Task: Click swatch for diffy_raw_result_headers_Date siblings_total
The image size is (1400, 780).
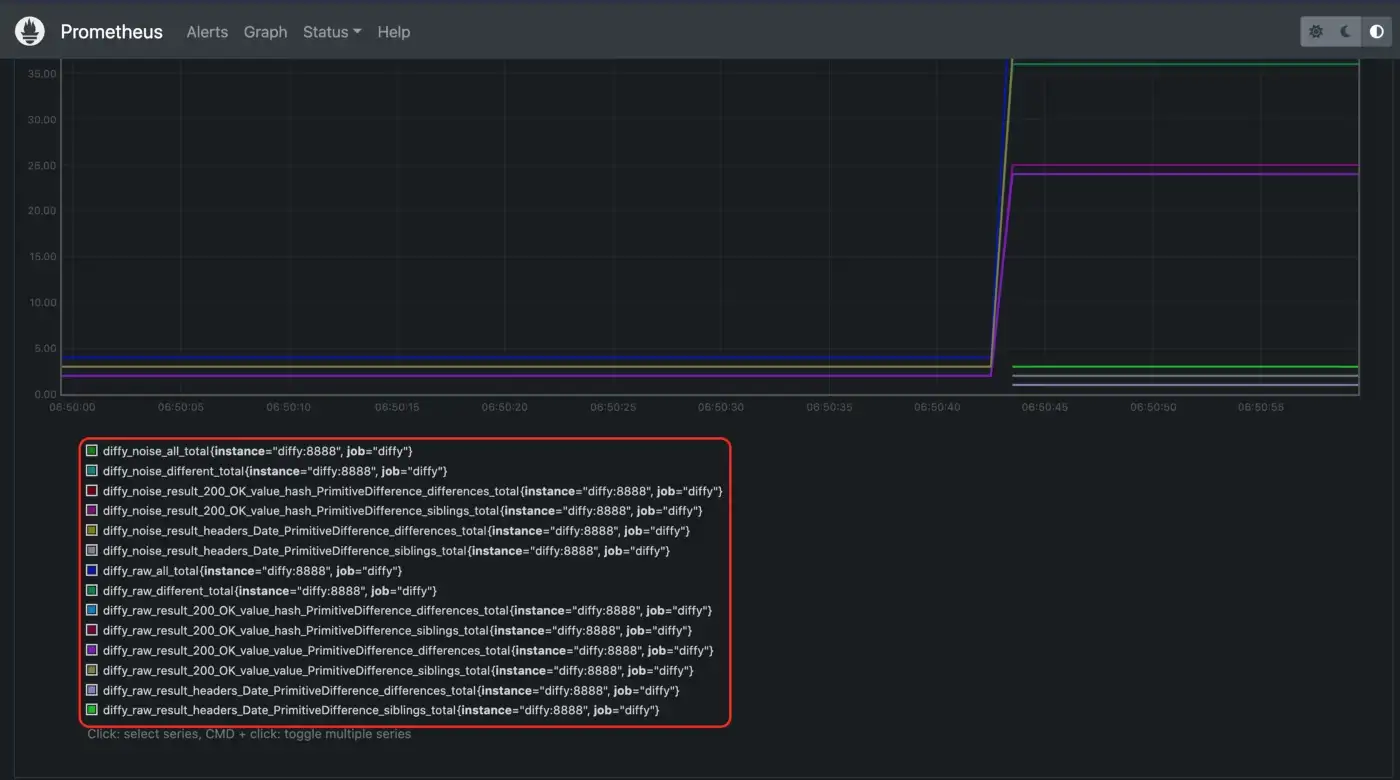Action: pyautogui.click(x=92, y=710)
